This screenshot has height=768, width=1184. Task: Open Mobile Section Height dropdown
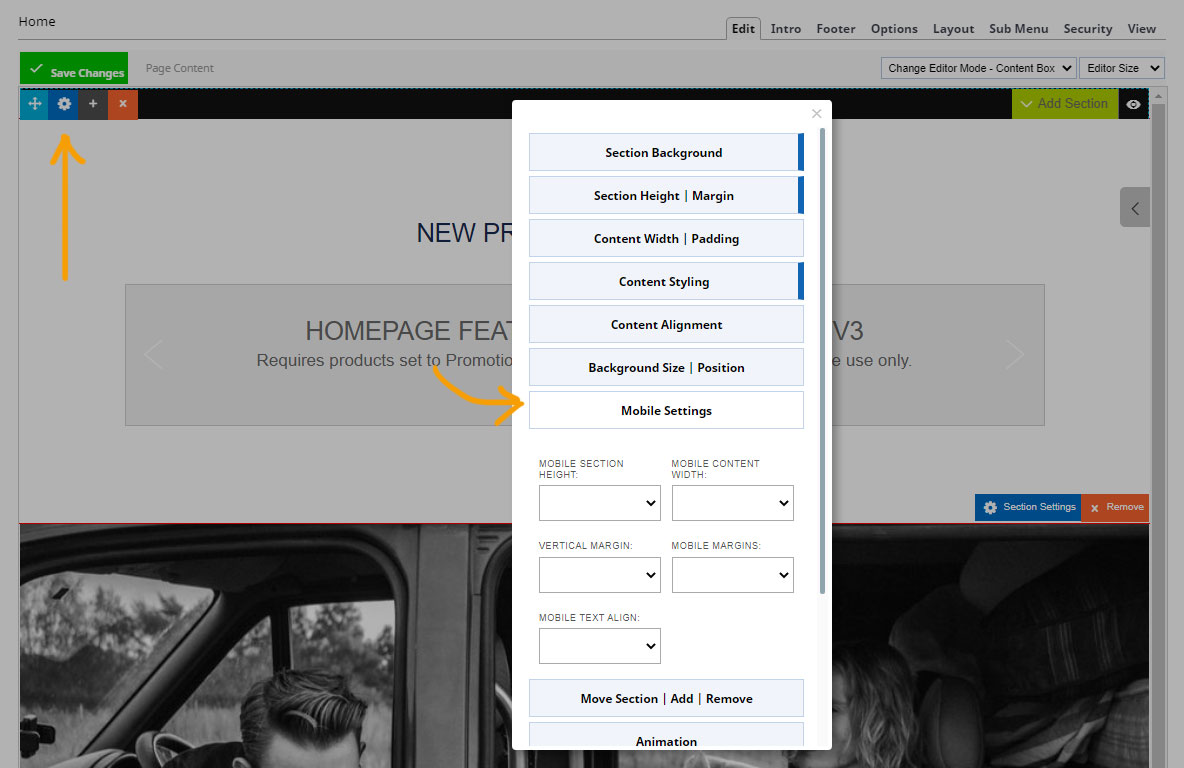[x=600, y=503]
